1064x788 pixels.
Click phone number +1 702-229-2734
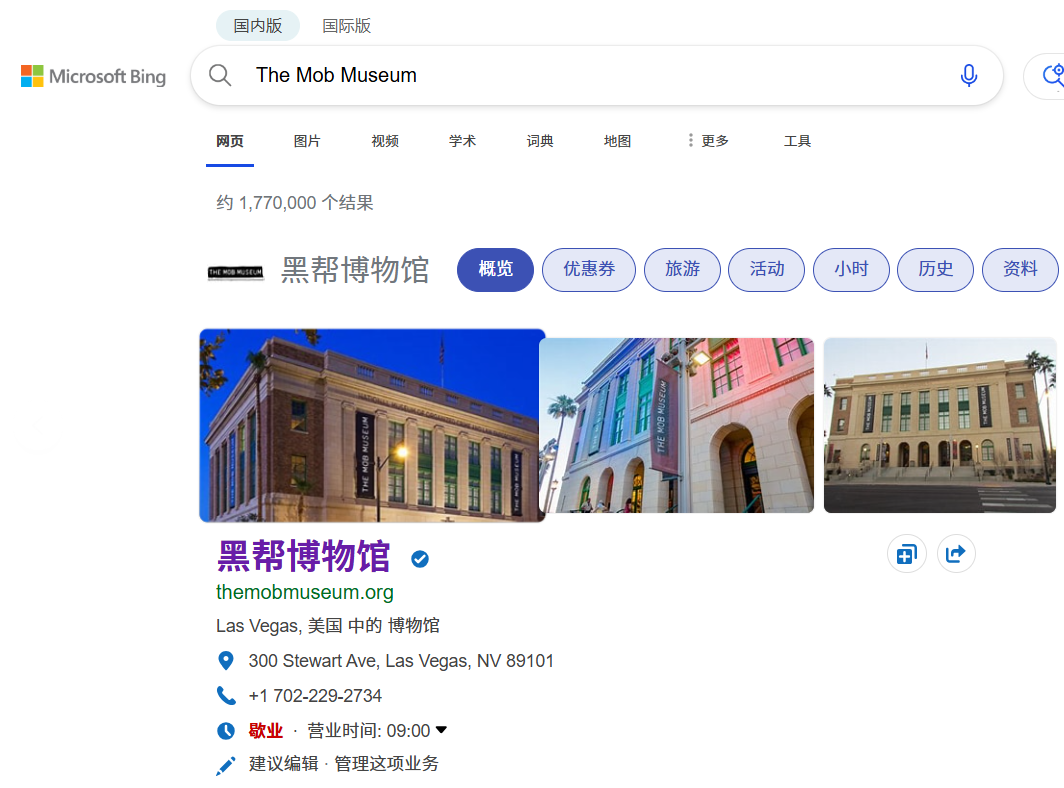(x=315, y=696)
